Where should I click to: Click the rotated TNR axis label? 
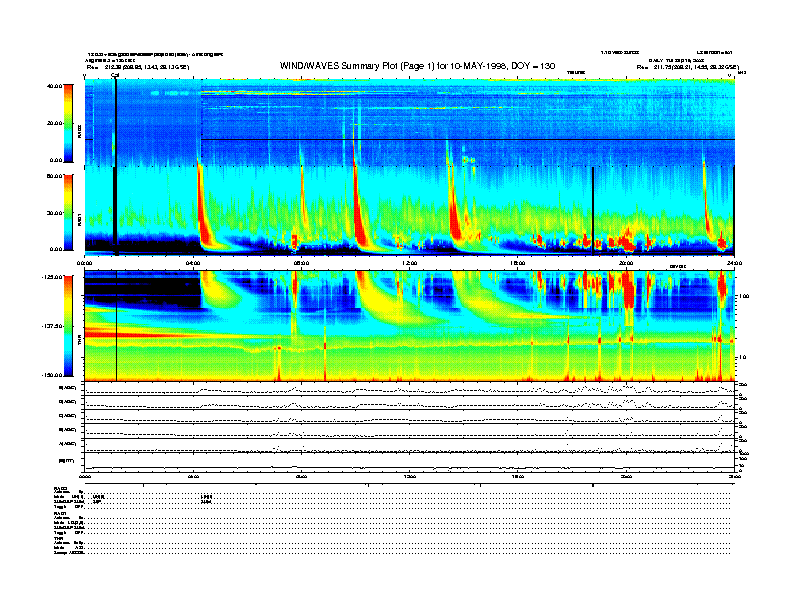click(x=79, y=341)
